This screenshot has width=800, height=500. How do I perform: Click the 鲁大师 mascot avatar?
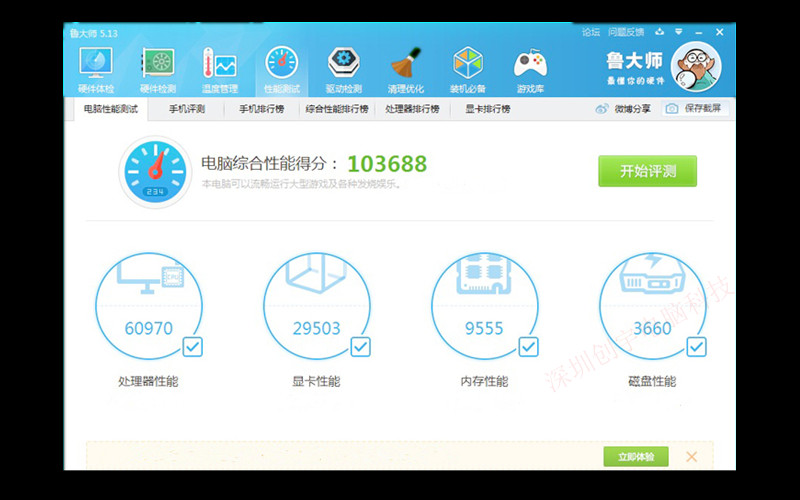pos(696,67)
